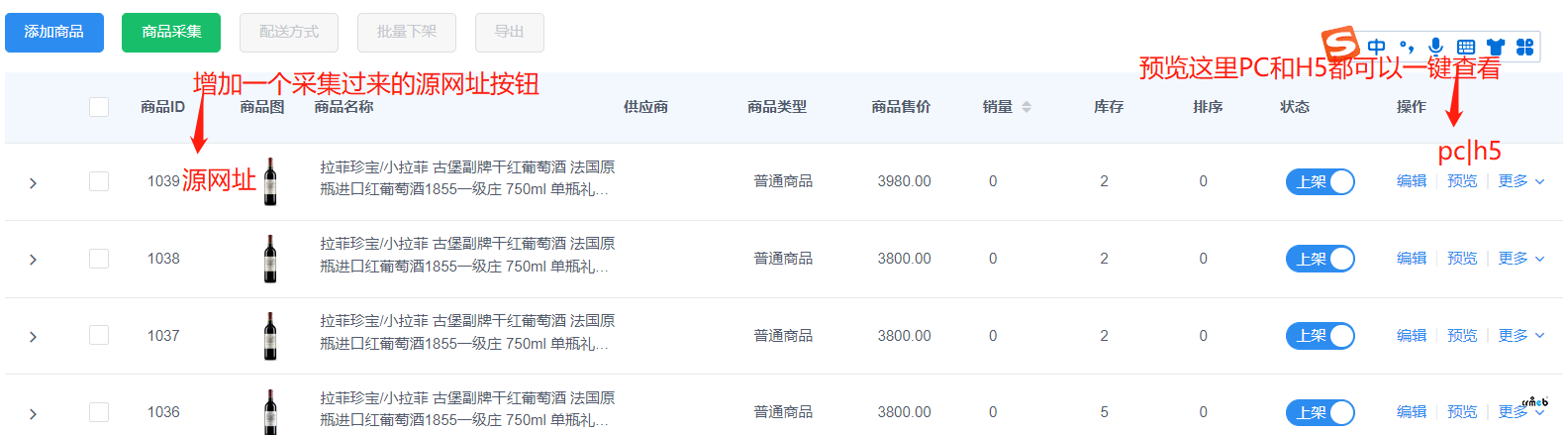Viewport: 1568px width, 435px height.
Task: Toggle Sogou punctuation mode icon
Action: click(x=1407, y=47)
